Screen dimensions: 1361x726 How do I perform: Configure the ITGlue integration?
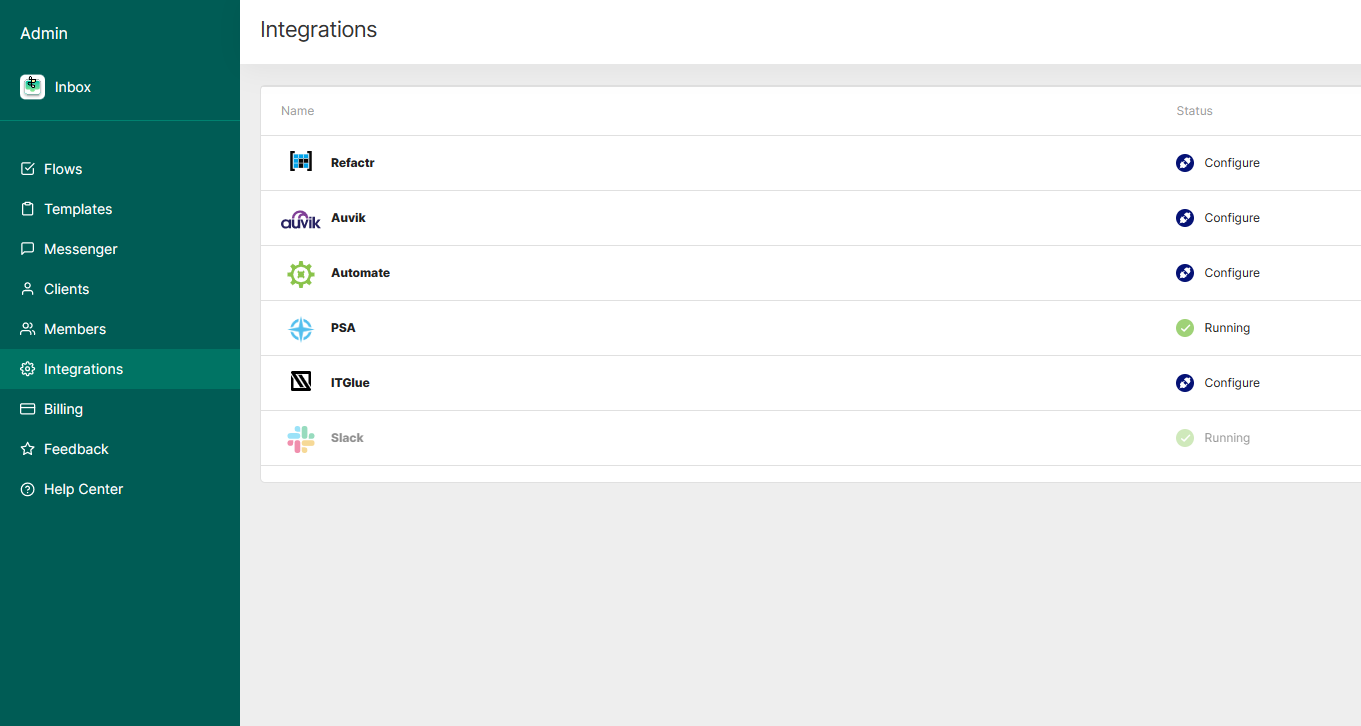pos(1231,383)
